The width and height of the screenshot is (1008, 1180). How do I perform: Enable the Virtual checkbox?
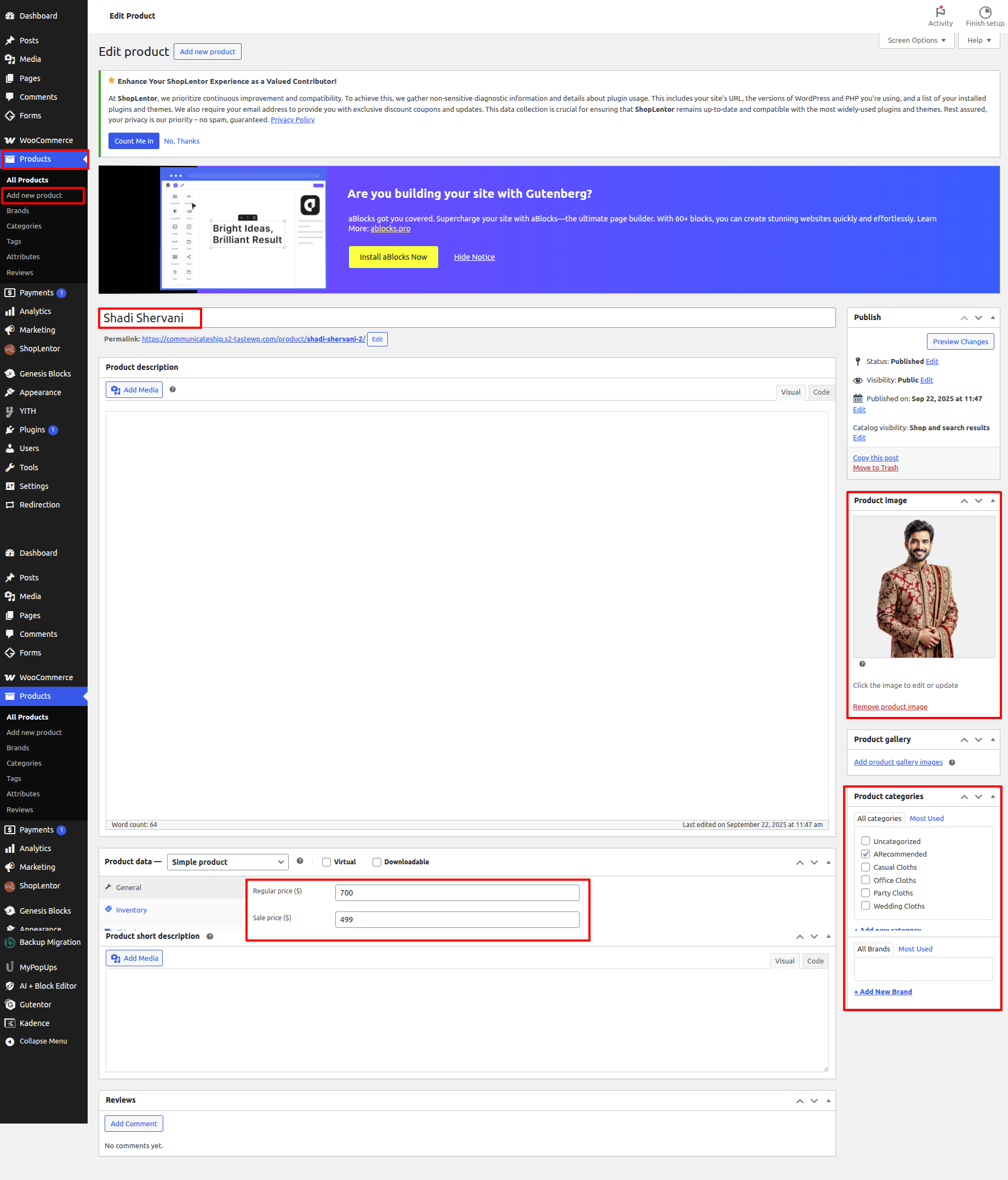[x=327, y=862]
